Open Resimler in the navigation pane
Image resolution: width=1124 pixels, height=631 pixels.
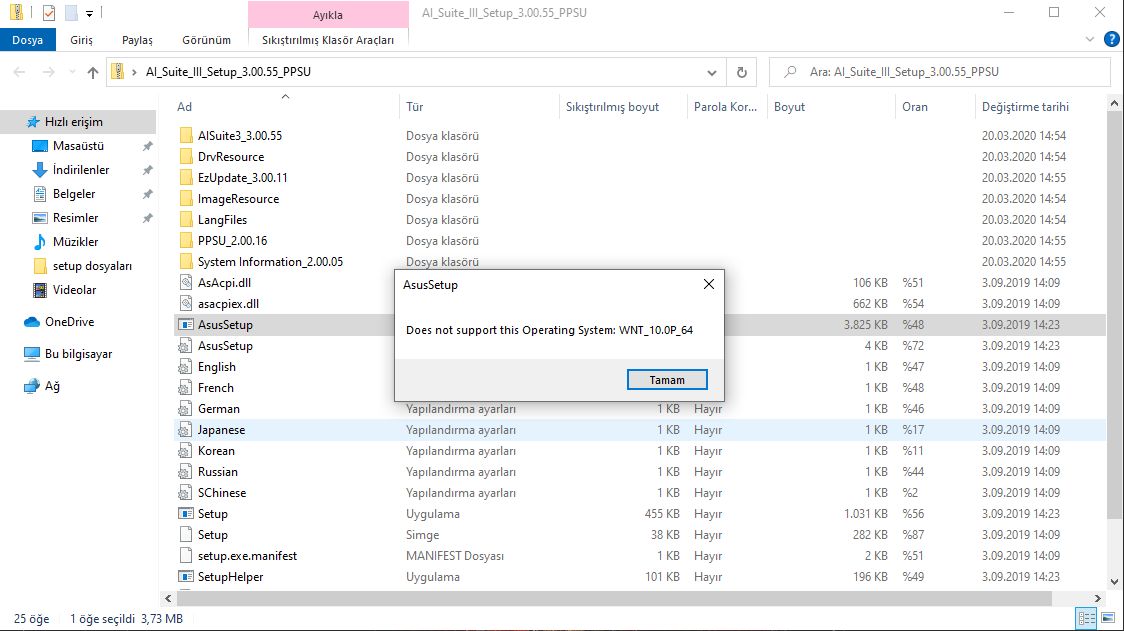(x=75, y=218)
